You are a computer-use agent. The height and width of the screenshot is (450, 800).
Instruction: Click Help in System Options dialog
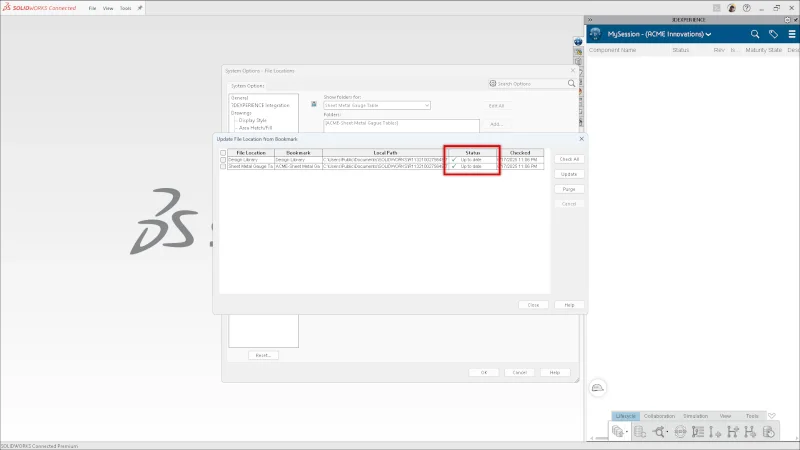coord(555,372)
